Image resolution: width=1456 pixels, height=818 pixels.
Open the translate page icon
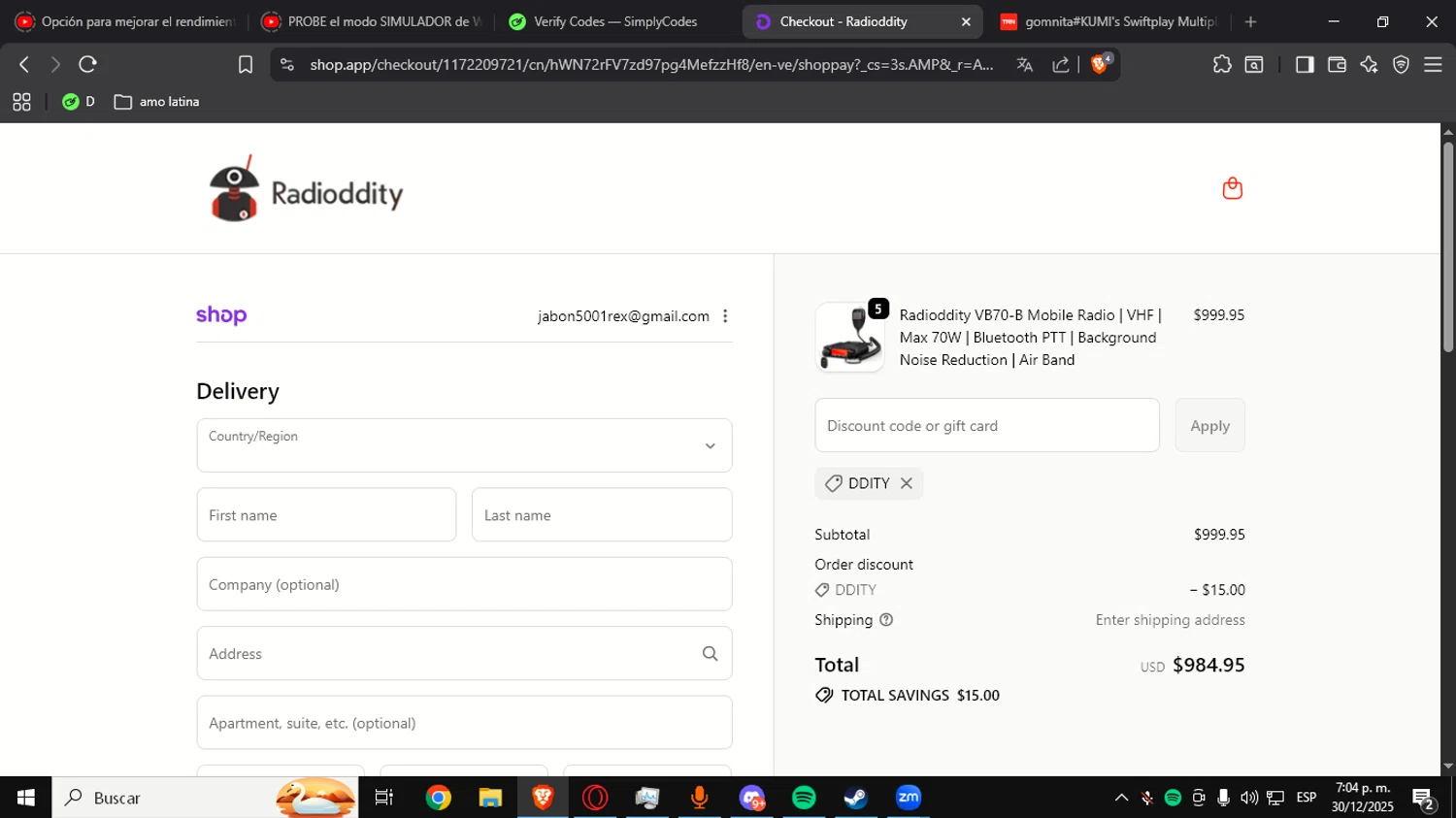click(x=1025, y=64)
